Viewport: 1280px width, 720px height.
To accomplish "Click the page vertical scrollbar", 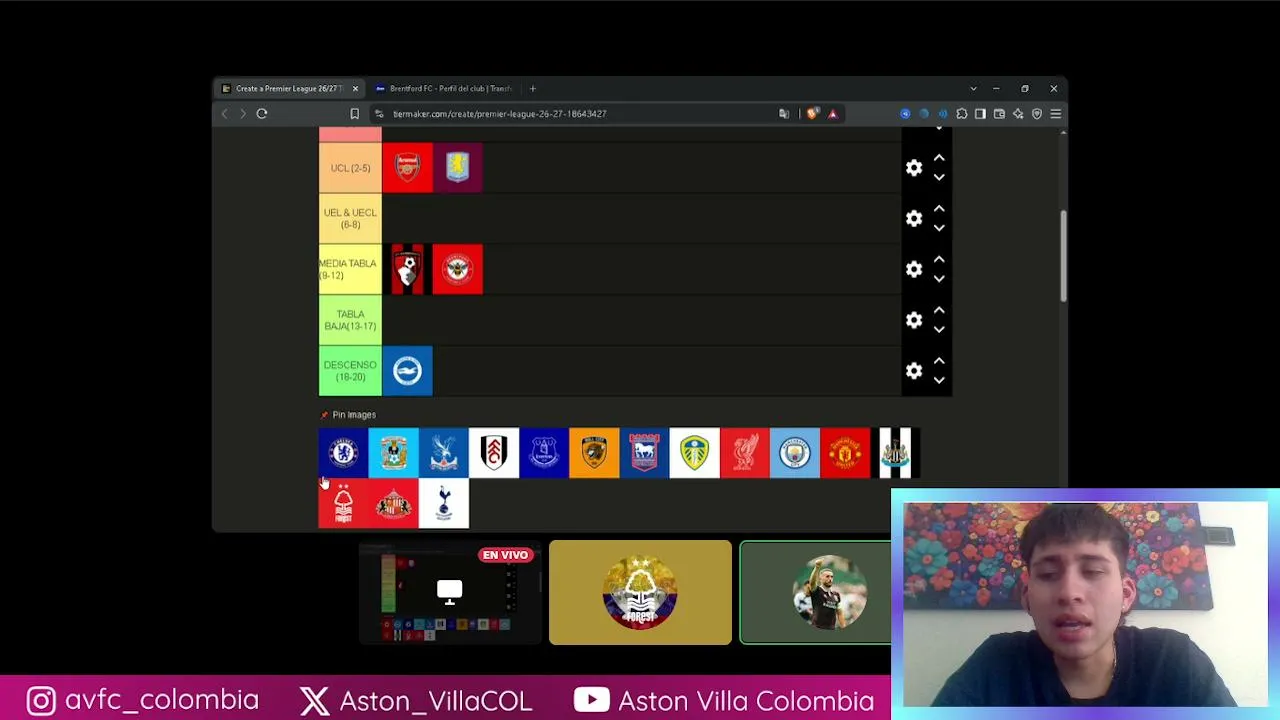I will point(1063,256).
